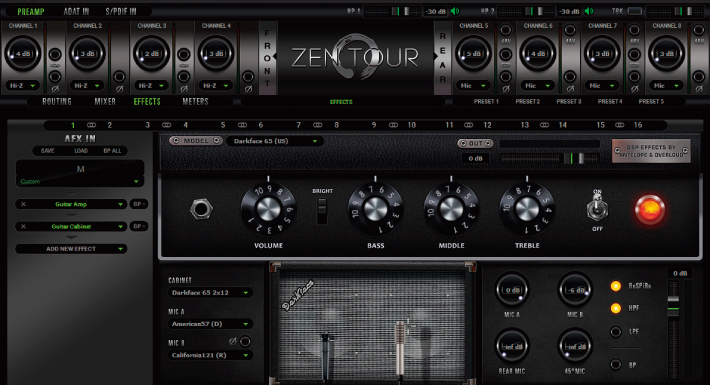Open the amp model dropdown Darkface 65 (US)
The image size is (710, 385).
(x=274, y=141)
